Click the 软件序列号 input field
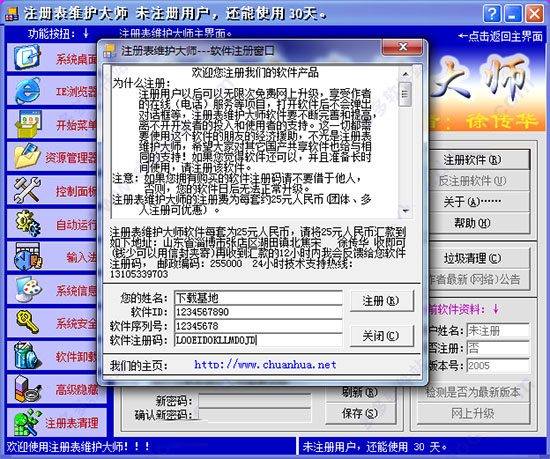 (258, 326)
